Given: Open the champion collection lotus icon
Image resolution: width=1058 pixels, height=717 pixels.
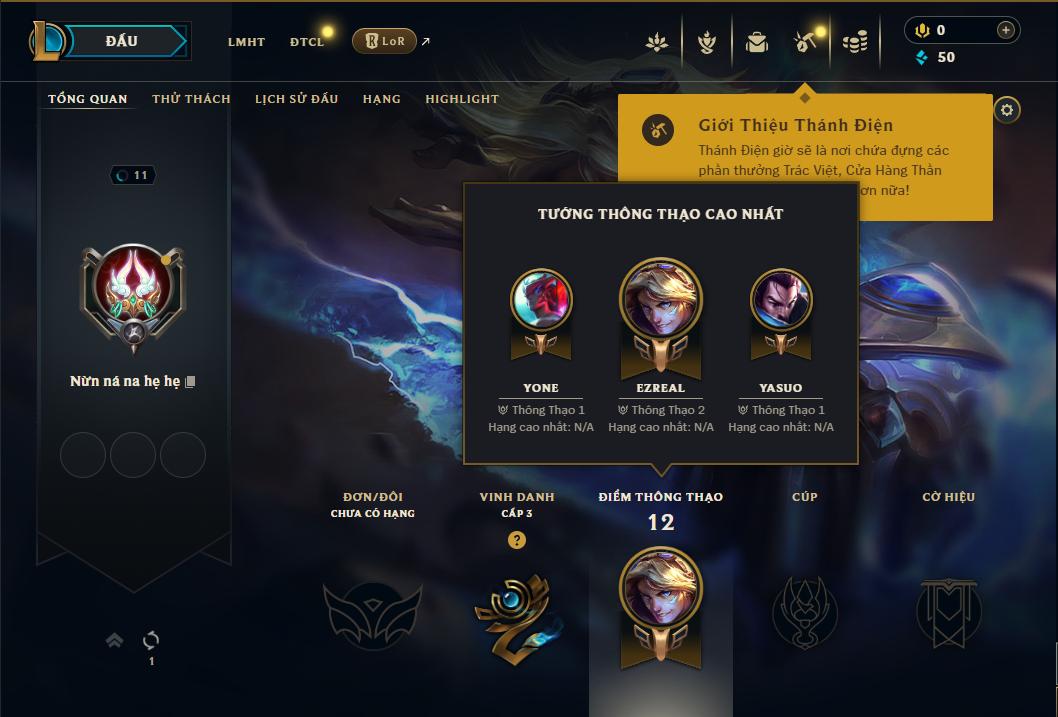Looking at the screenshot, I should click(x=657, y=42).
